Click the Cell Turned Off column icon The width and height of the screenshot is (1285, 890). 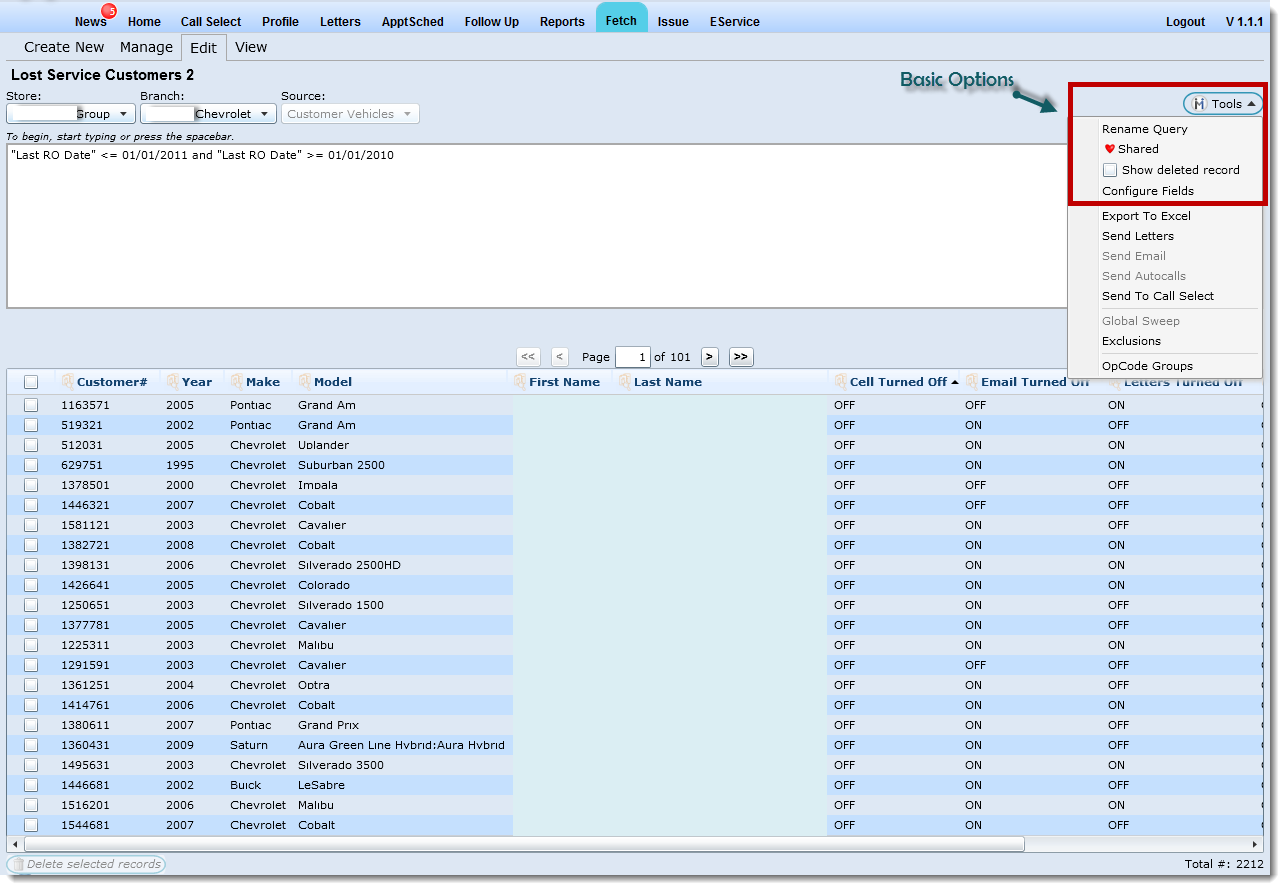841,382
